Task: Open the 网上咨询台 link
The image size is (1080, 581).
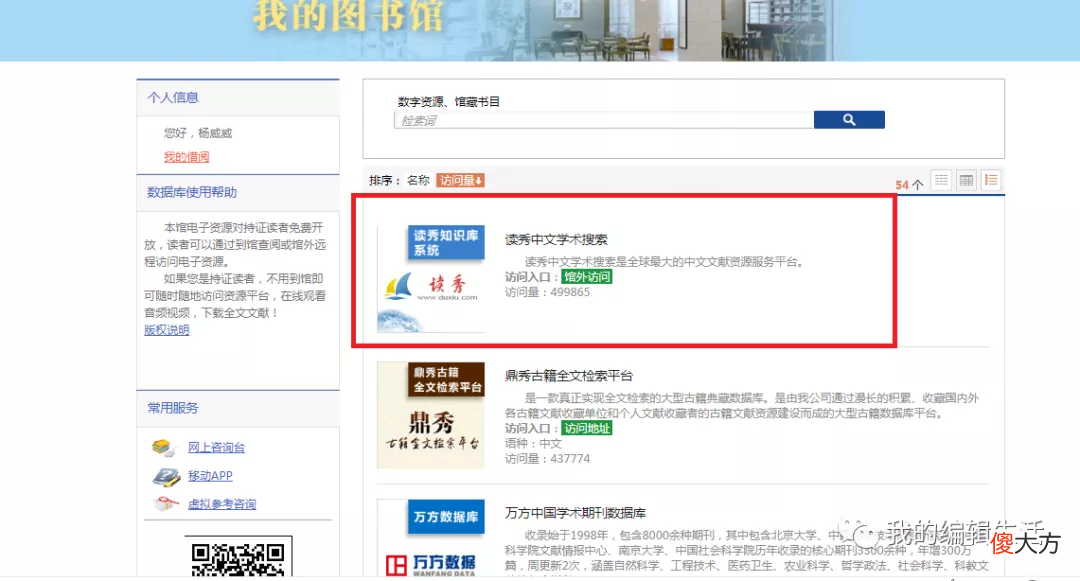Action: (216, 447)
